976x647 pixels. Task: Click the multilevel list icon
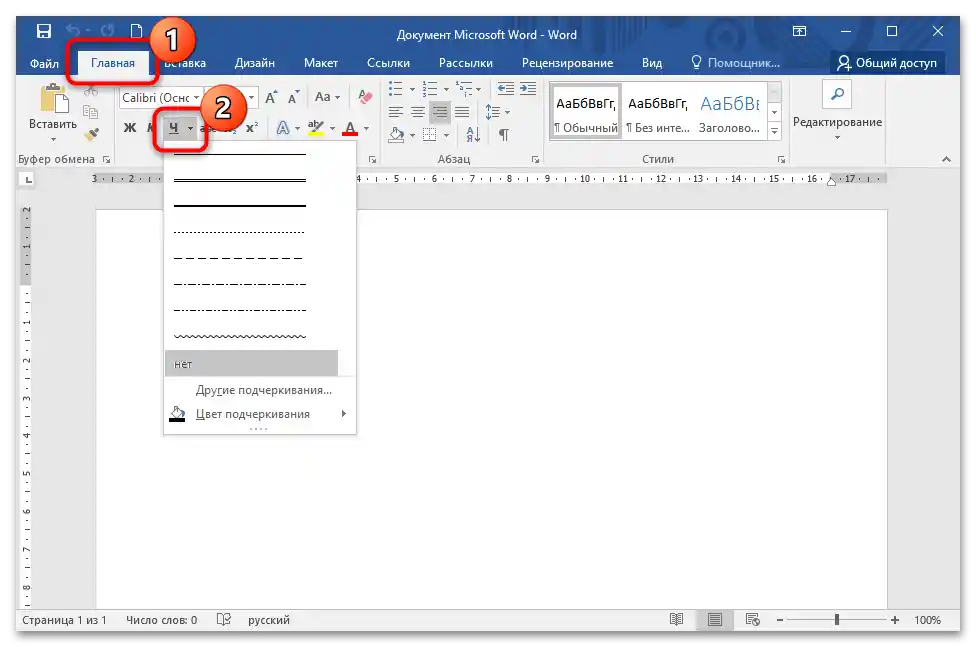tap(464, 89)
